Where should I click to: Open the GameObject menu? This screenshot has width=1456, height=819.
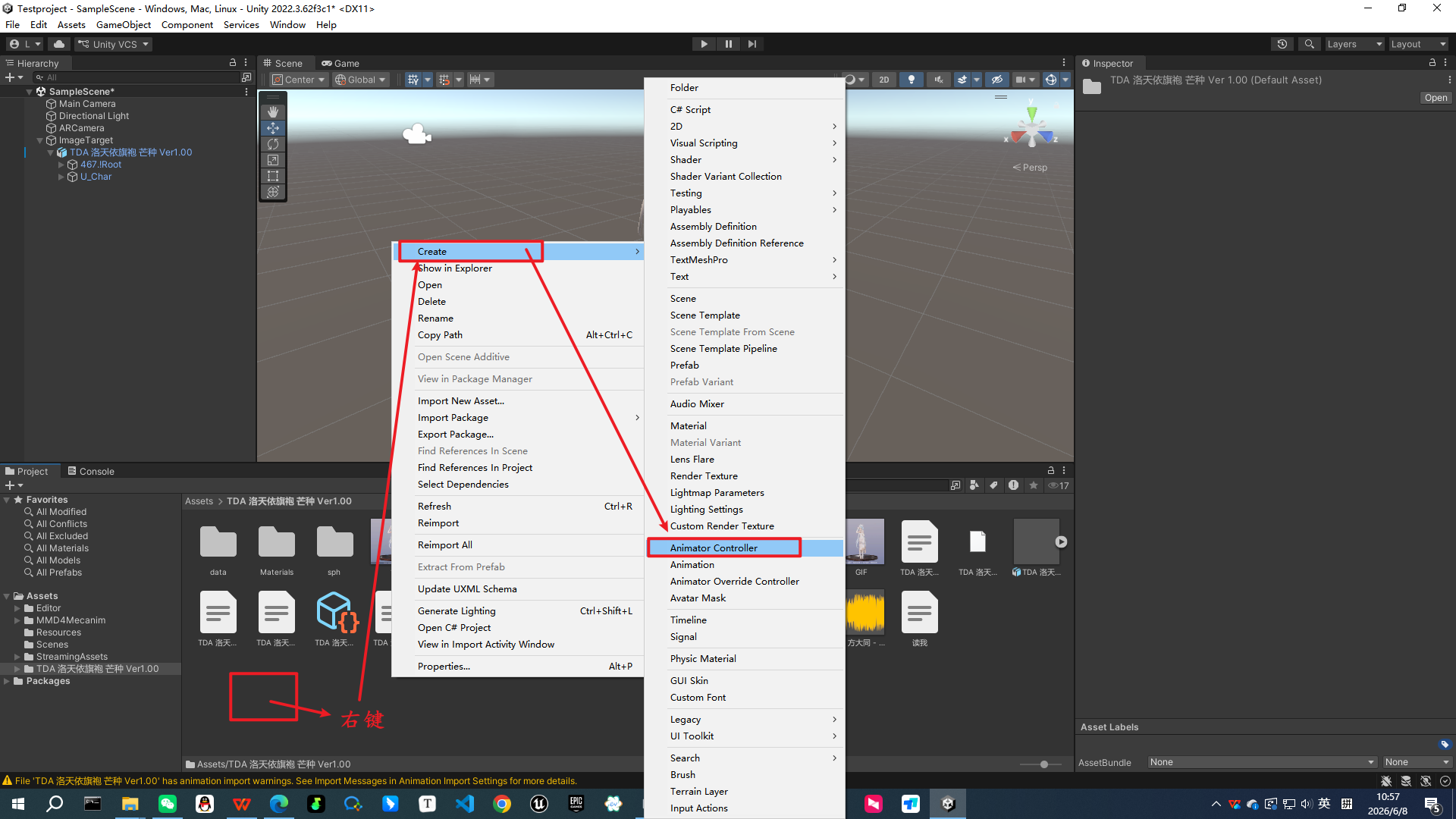pyautogui.click(x=124, y=24)
